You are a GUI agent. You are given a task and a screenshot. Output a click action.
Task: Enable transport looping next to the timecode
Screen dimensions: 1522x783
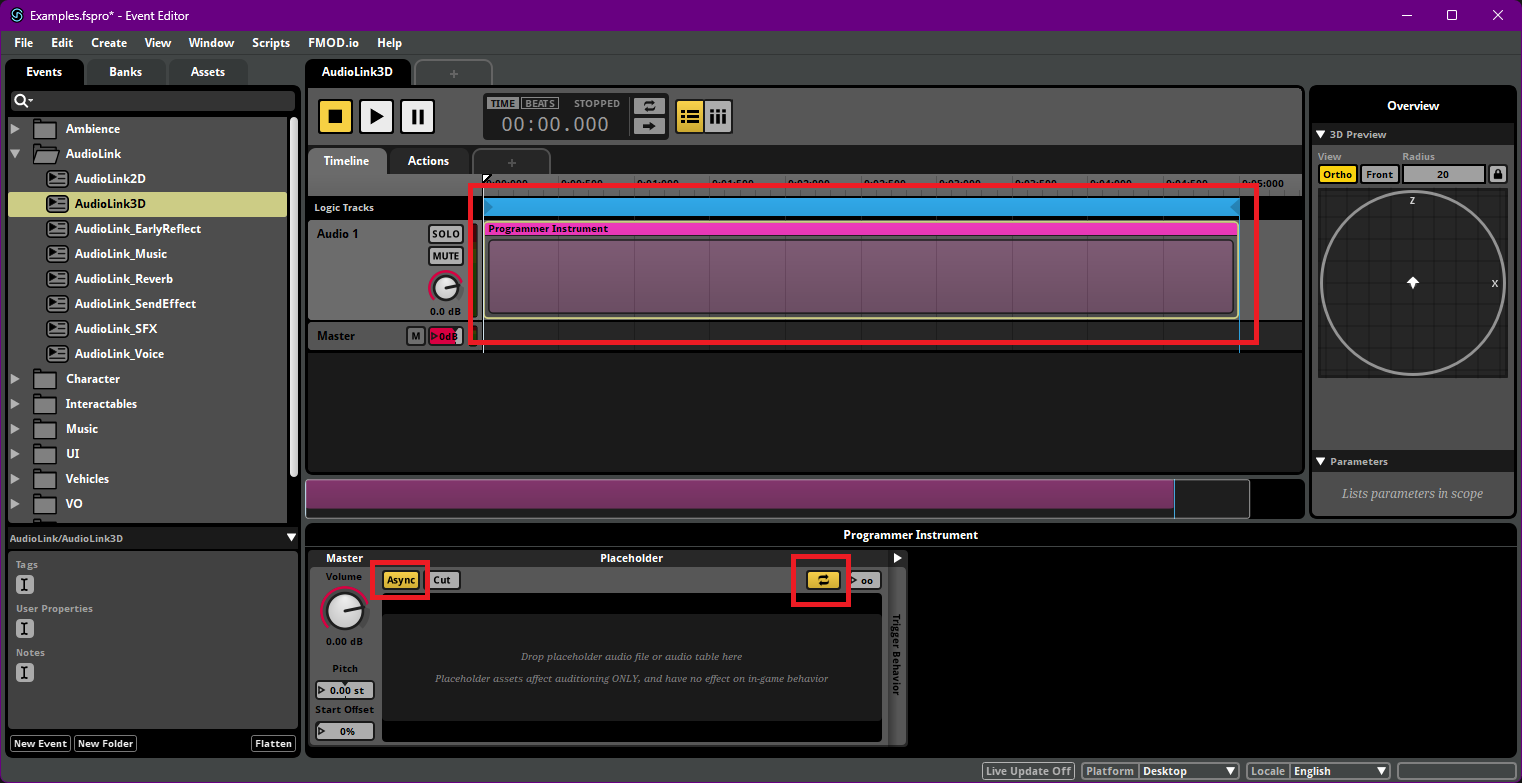click(648, 105)
